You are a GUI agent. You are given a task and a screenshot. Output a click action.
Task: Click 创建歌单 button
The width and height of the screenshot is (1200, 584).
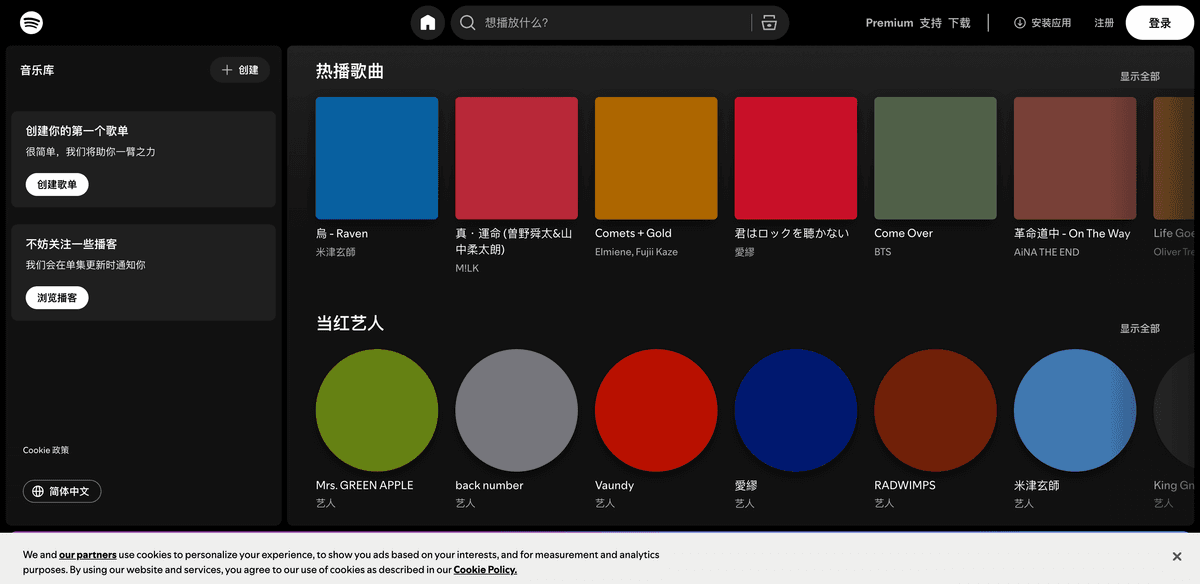tap(57, 185)
